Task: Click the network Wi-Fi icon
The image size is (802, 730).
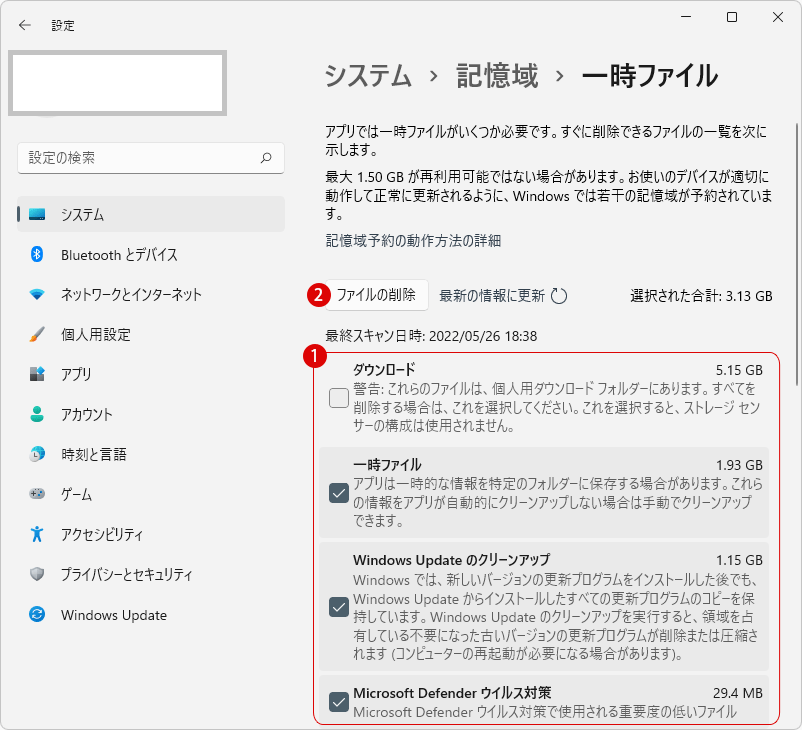Action: tap(37, 294)
